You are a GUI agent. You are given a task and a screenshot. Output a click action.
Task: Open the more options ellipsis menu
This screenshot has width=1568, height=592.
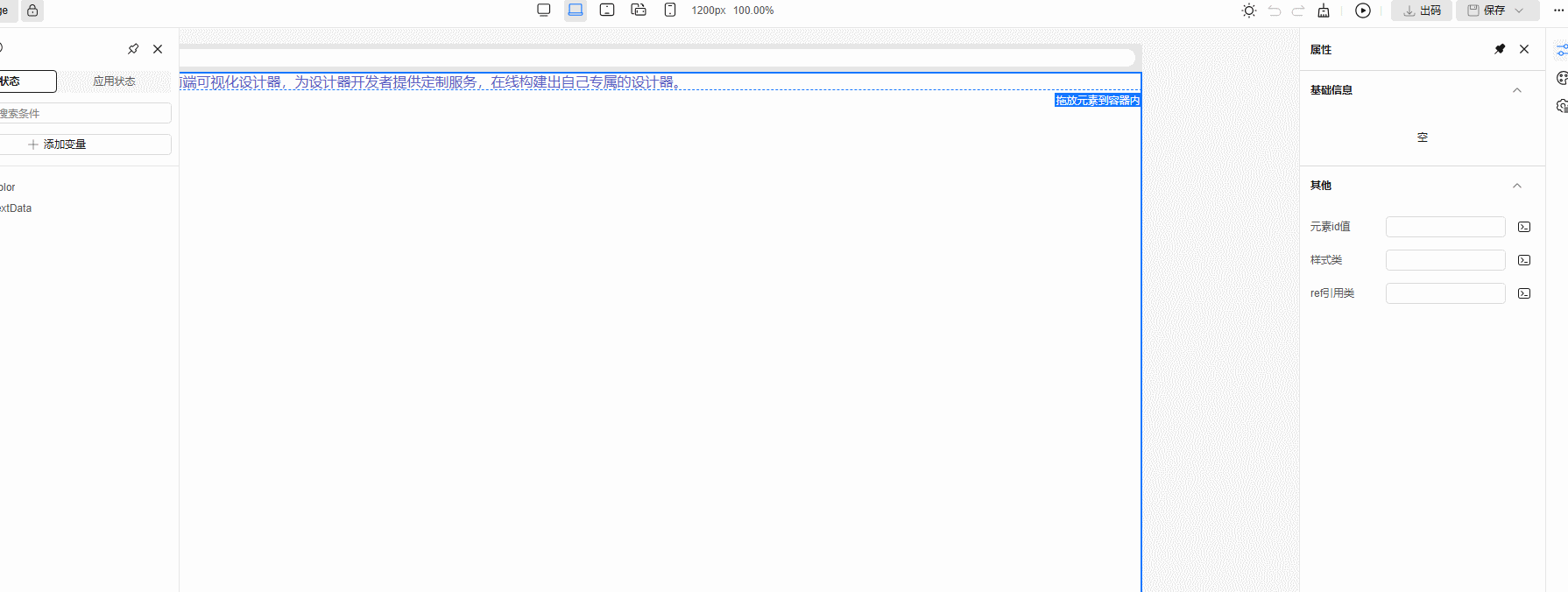click(x=1559, y=11)
